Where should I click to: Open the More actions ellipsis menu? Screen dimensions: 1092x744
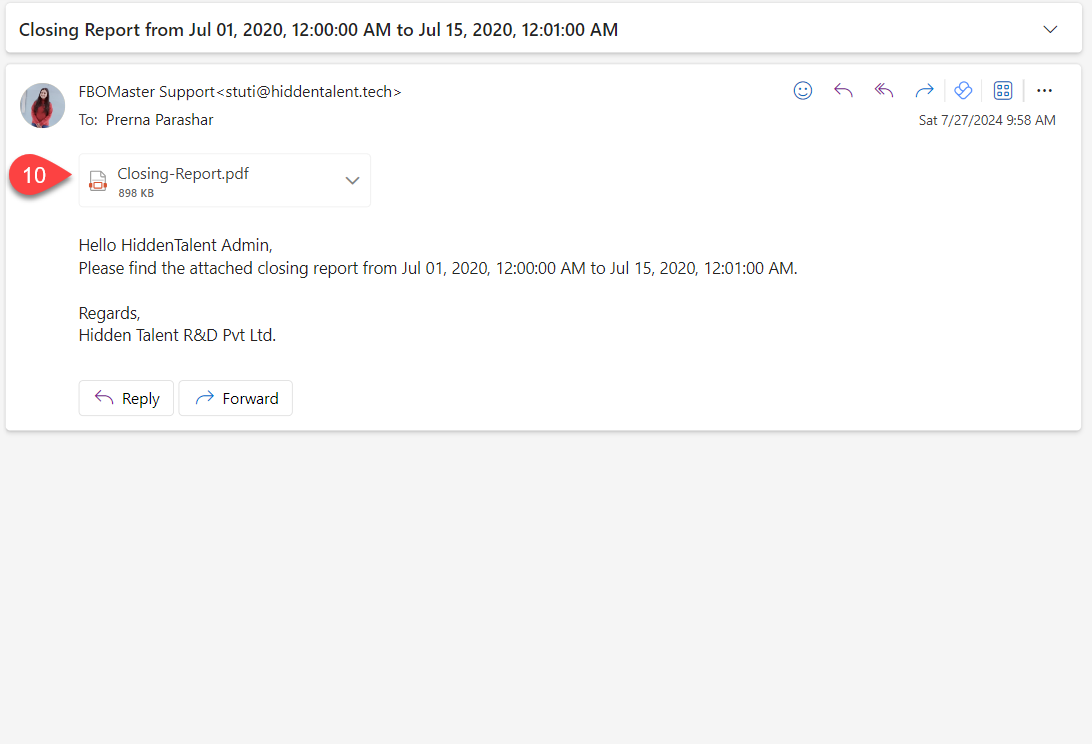1044,91
